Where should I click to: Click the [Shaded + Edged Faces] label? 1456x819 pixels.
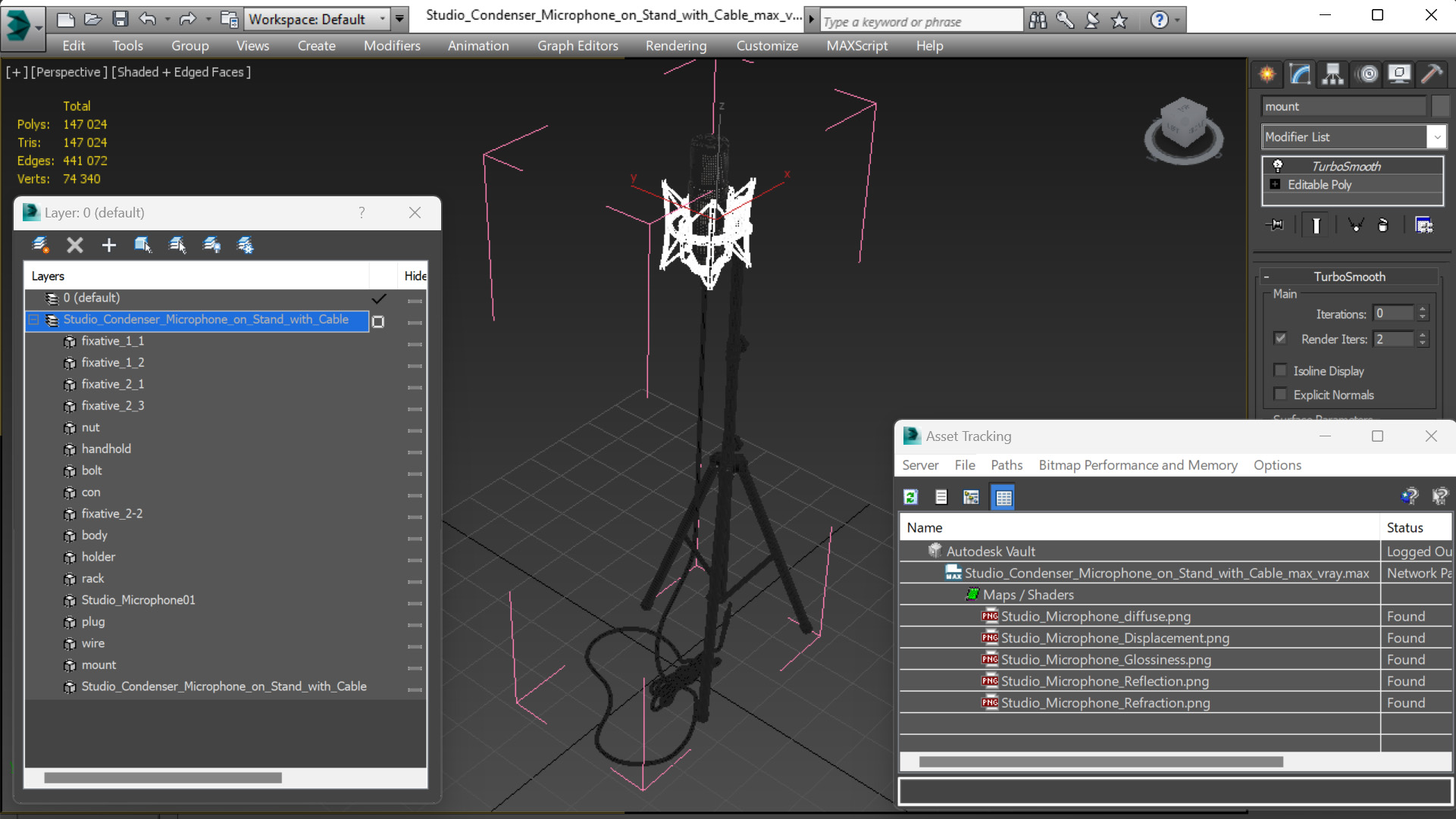point(181,72)
